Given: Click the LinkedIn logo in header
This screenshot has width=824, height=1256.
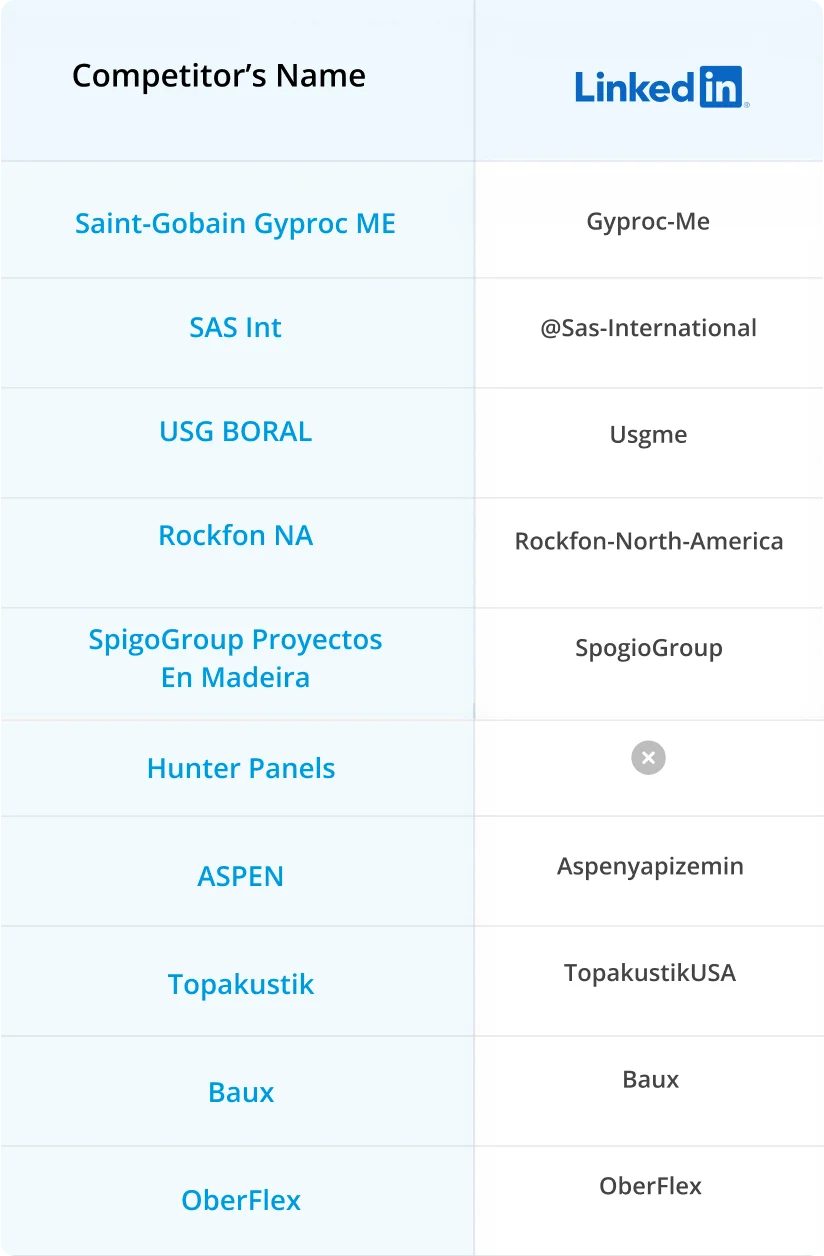Looking at the screenshot, I should 661,87.
